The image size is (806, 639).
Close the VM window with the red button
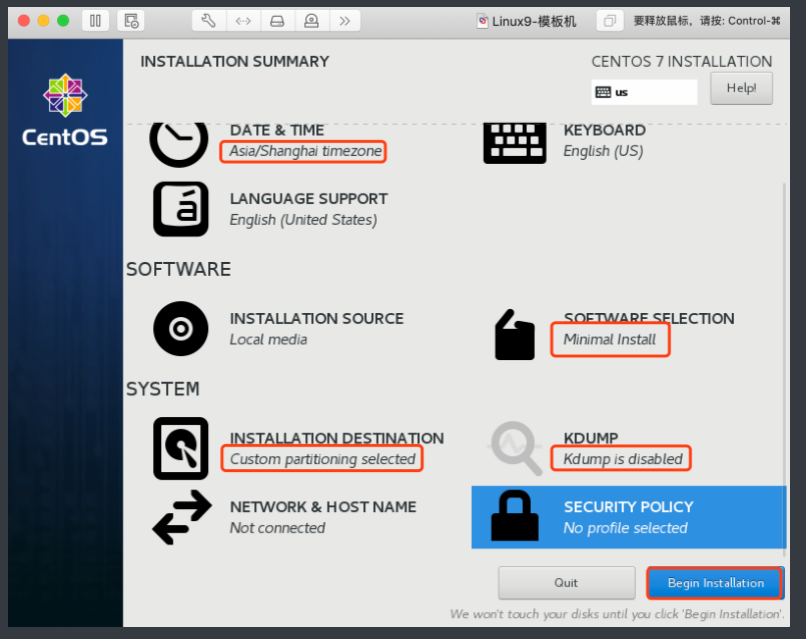coord(24,21)
